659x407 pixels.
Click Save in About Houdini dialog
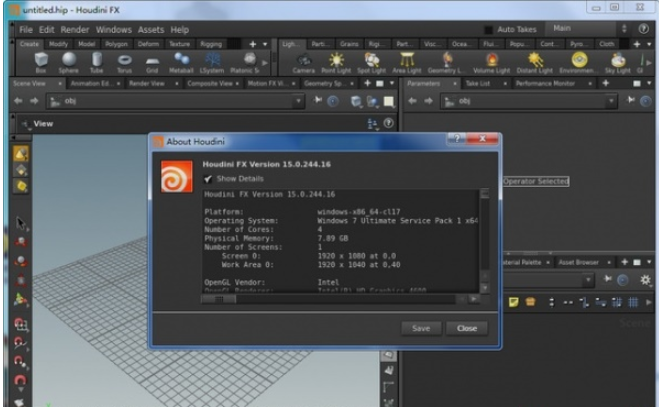(421, 328)
